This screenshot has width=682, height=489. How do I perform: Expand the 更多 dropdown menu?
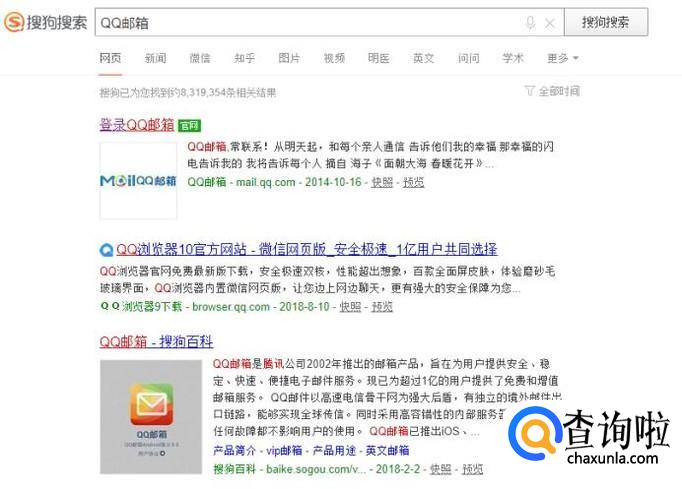click(562, 58)
